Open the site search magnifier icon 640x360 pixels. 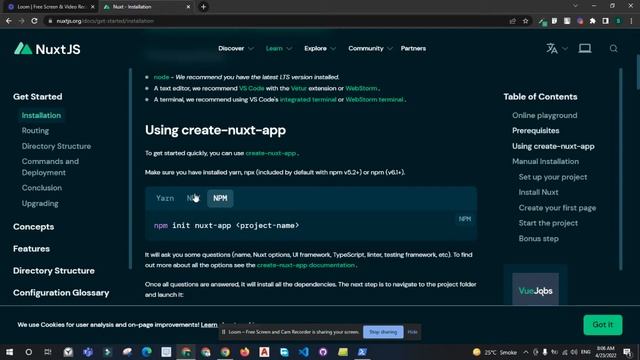point(613,49)
